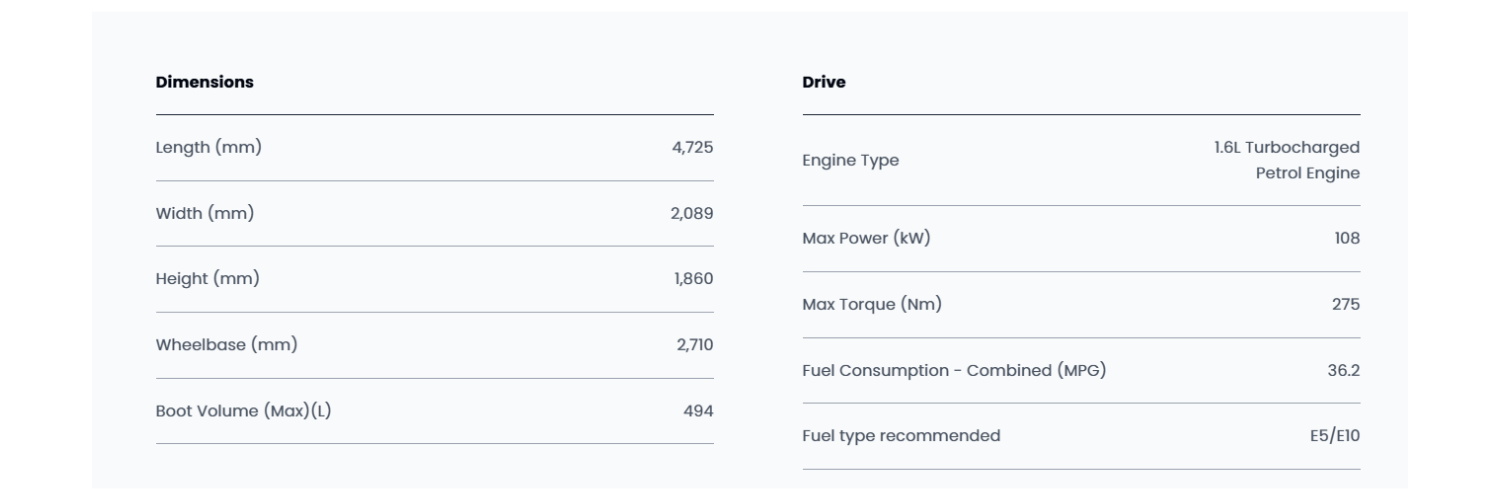Click the 1,860 height value
Viewport: 1500px width, 500px height.
tap(693, 279)
